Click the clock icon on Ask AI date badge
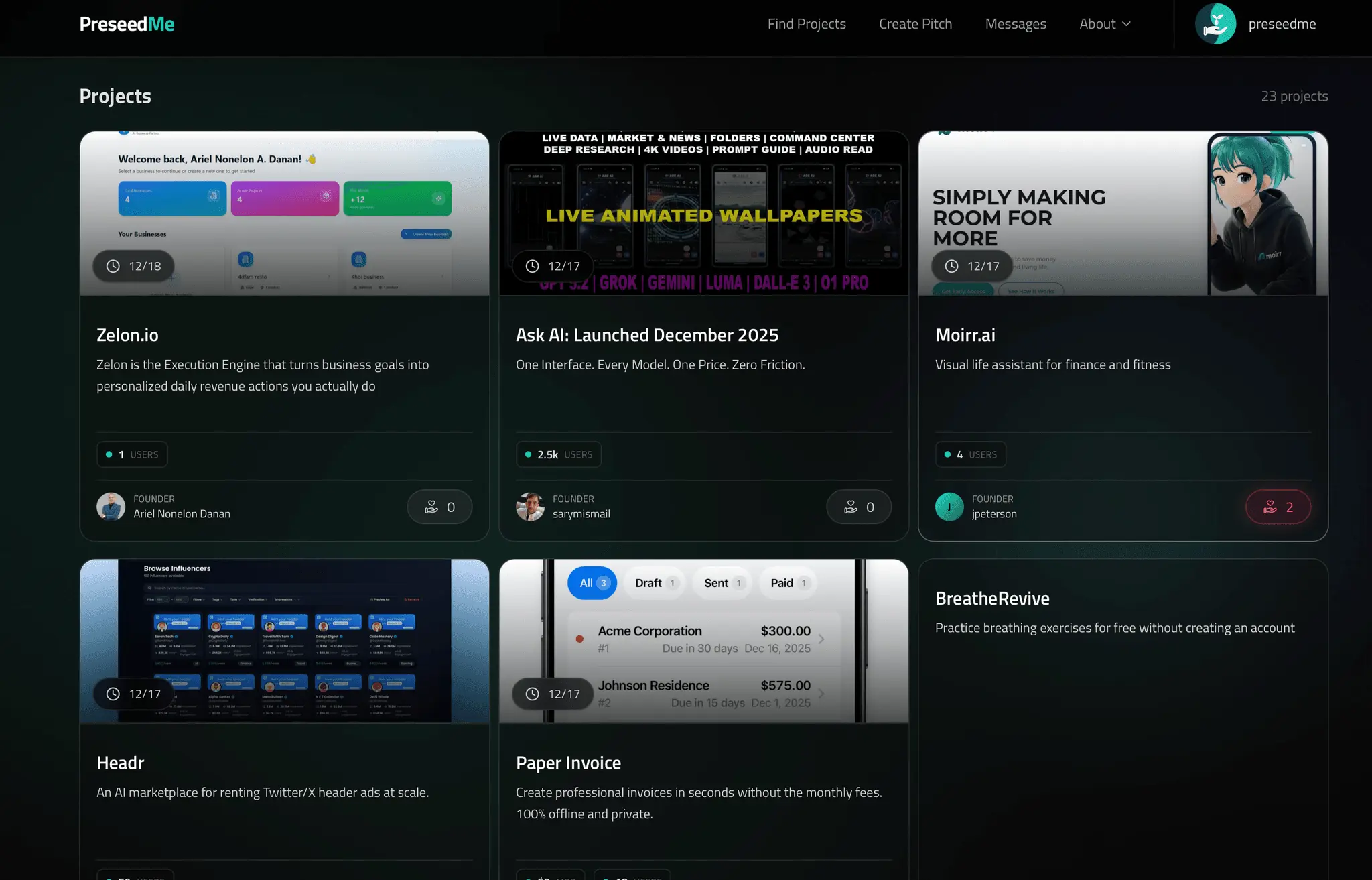This screenshot has height=880, width=1372. (533, 266)
